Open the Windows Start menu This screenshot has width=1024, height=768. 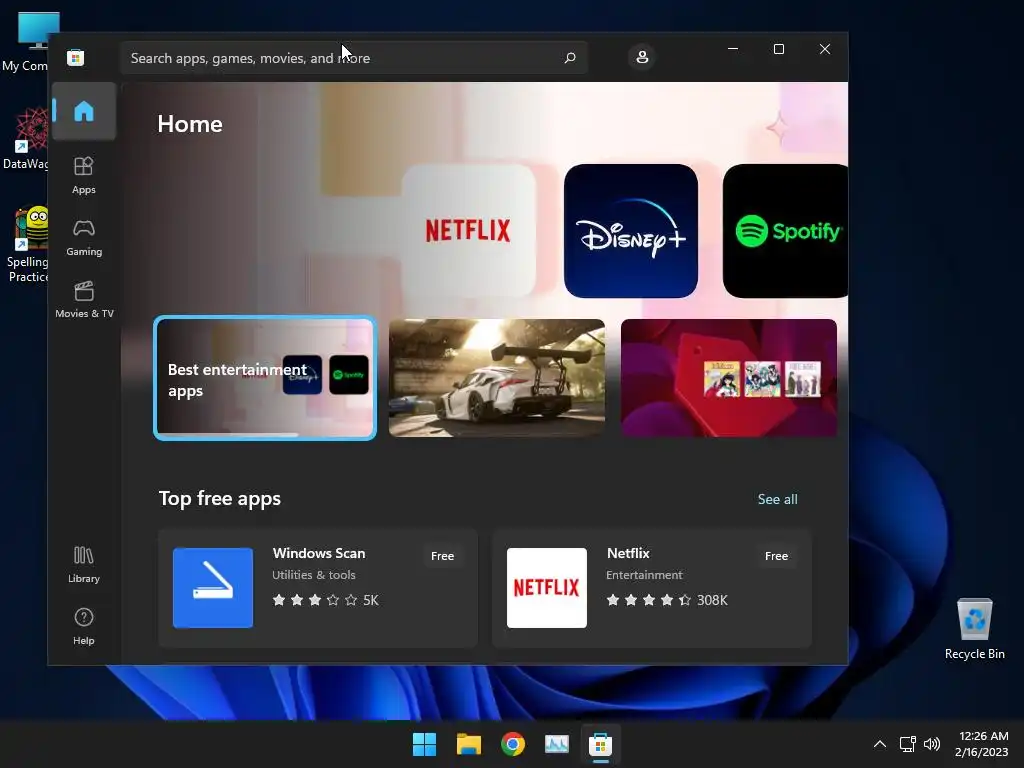(424, 744)
